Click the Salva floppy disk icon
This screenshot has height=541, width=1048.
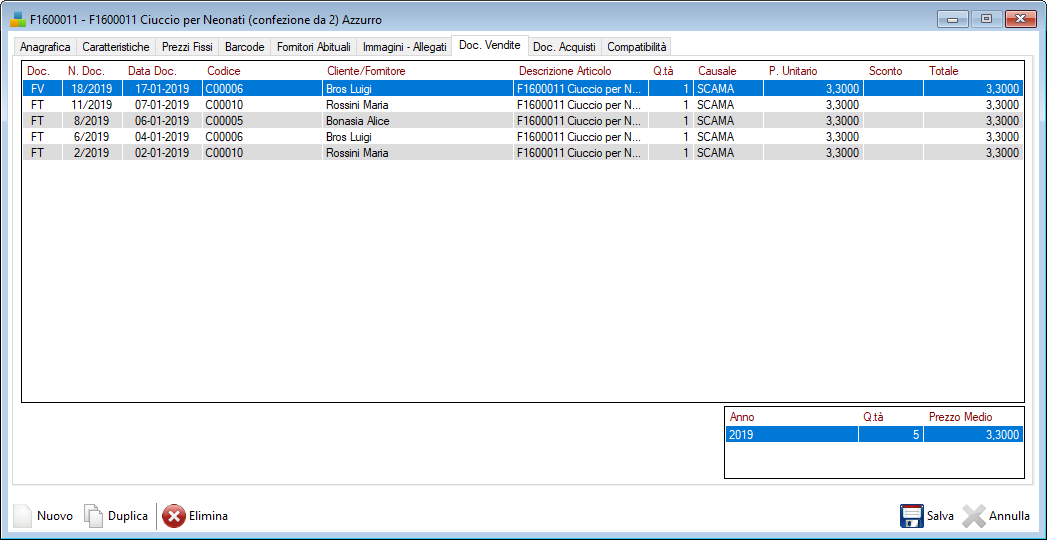click(x=911, y=516)
